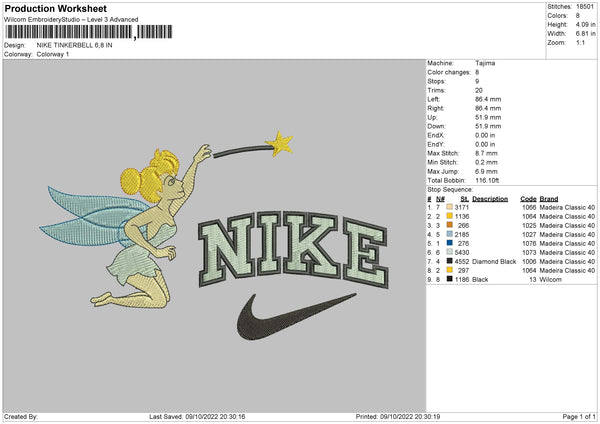Click the Height value 4.09 in
The image size is (600, 424).
[x=585, y=24]
